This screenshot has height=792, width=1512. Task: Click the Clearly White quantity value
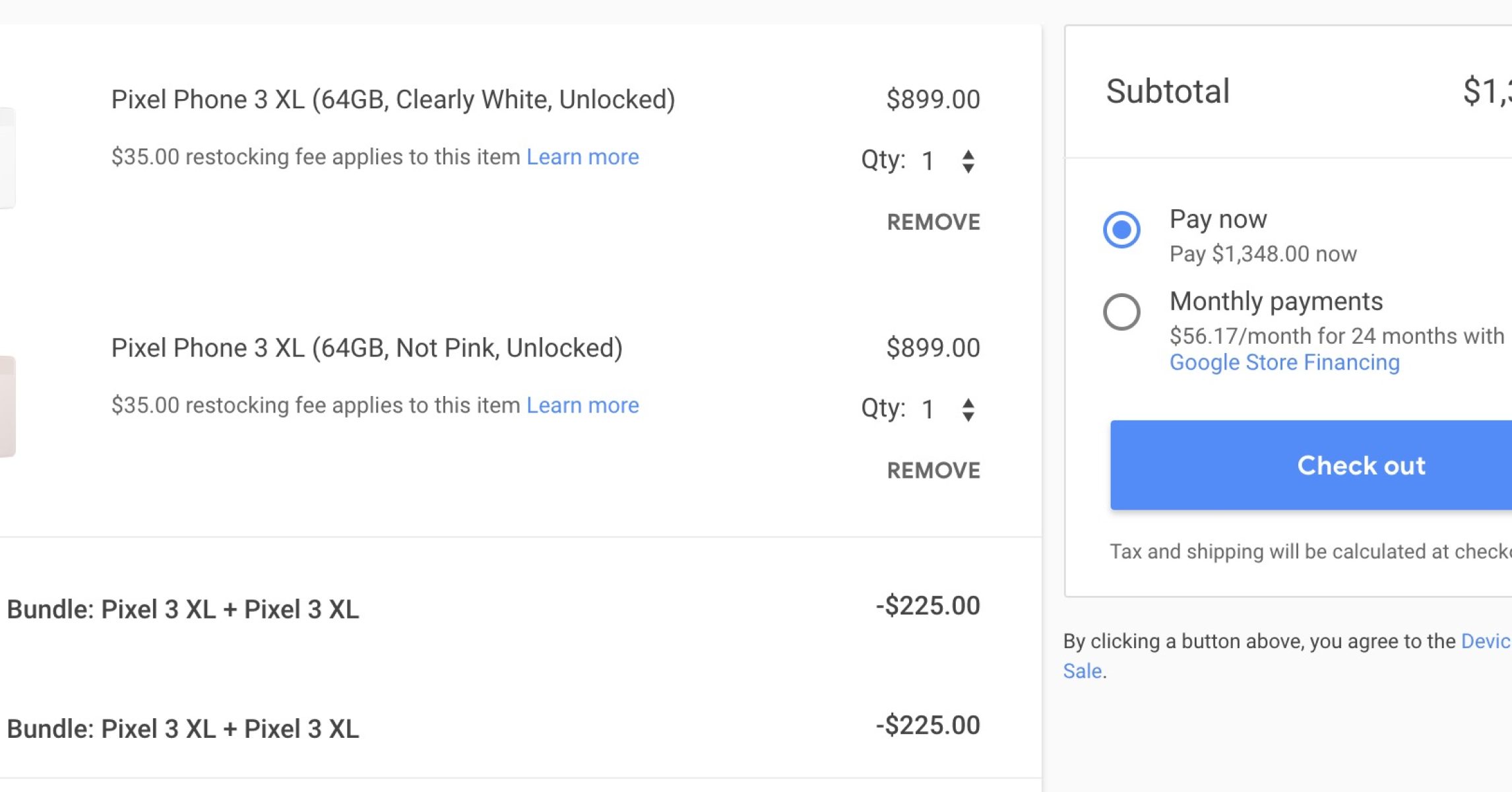928,161
